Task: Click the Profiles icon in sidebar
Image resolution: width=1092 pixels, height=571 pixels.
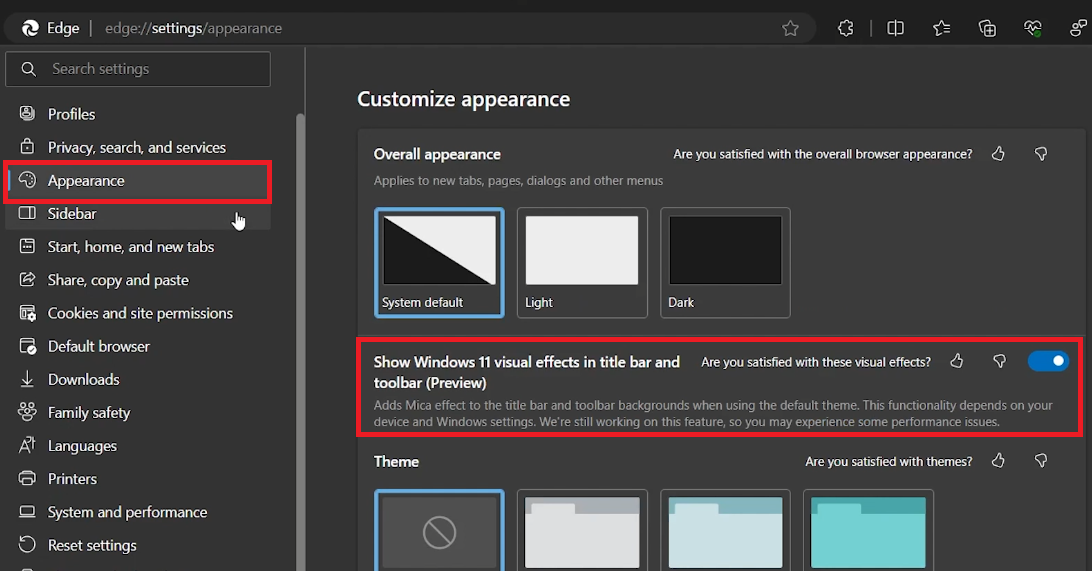Action: pos(27,114)
